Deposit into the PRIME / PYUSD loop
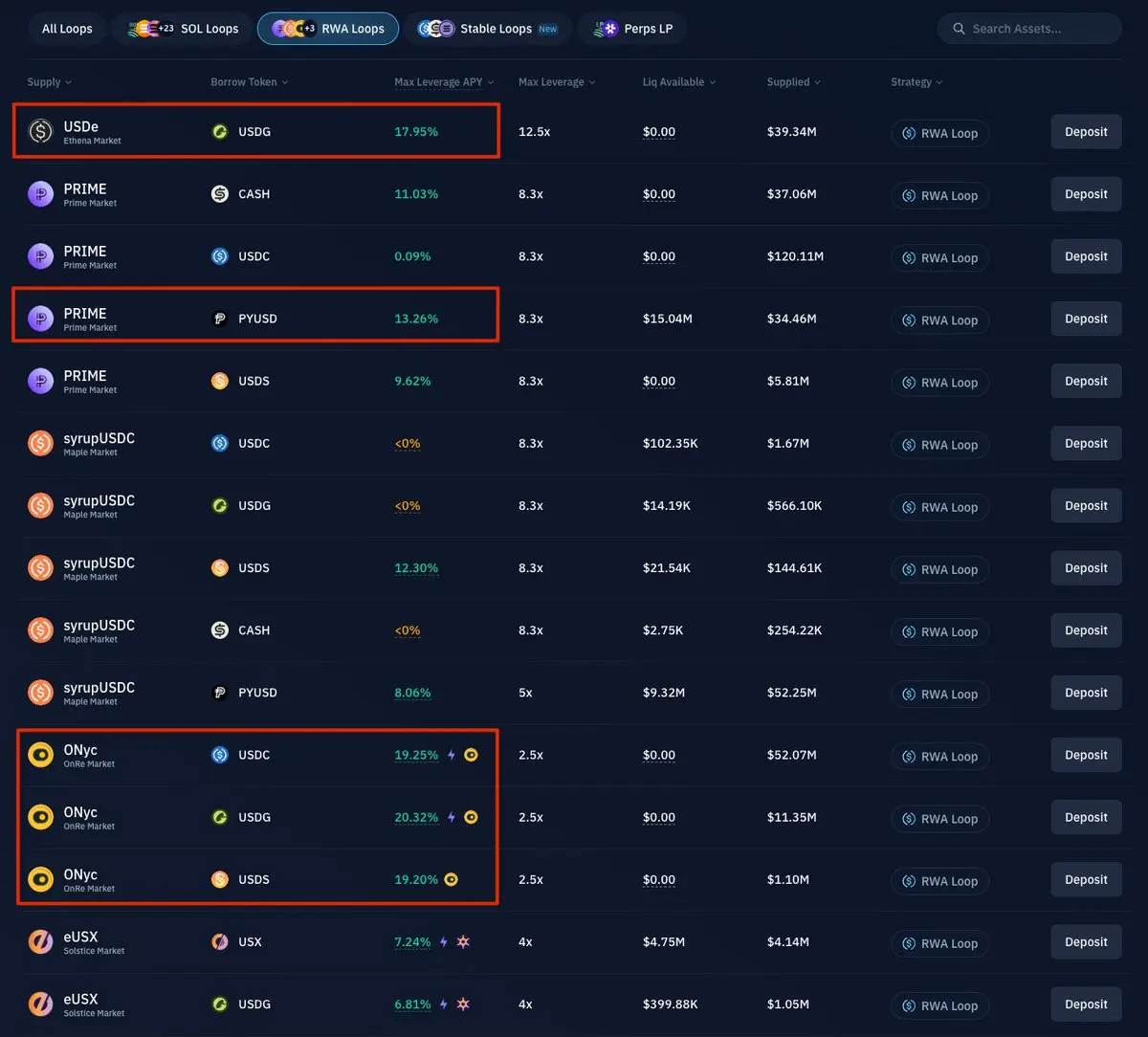The width and height of the screenshot is (1148, 1037). [1086, 319]
